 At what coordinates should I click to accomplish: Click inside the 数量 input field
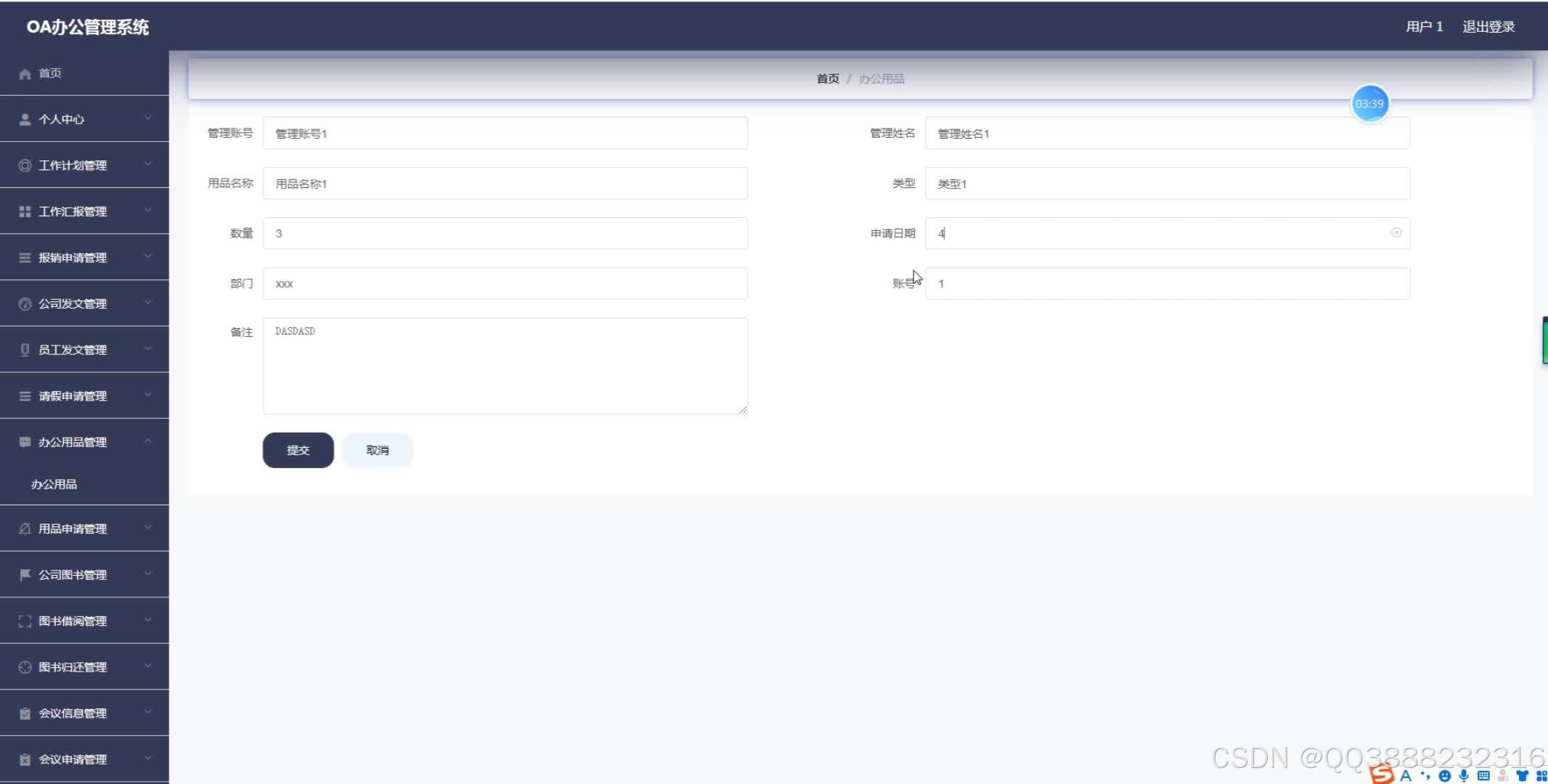pos(505,233)
